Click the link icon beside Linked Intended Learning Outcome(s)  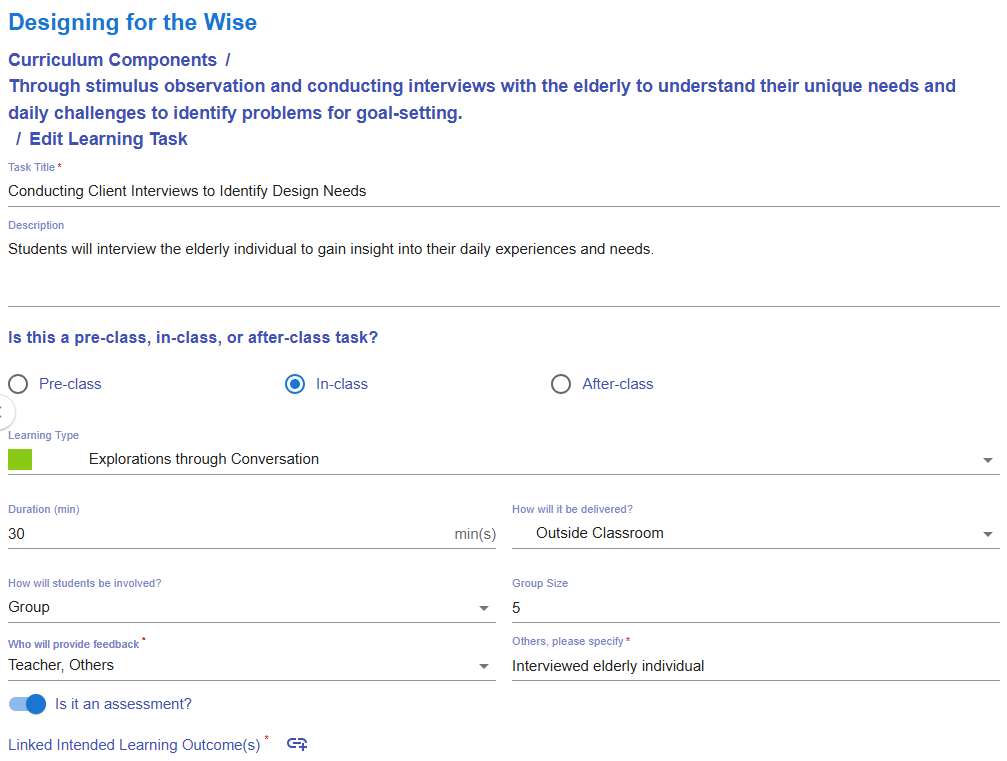pyautogui.click(x=297, y=743)
